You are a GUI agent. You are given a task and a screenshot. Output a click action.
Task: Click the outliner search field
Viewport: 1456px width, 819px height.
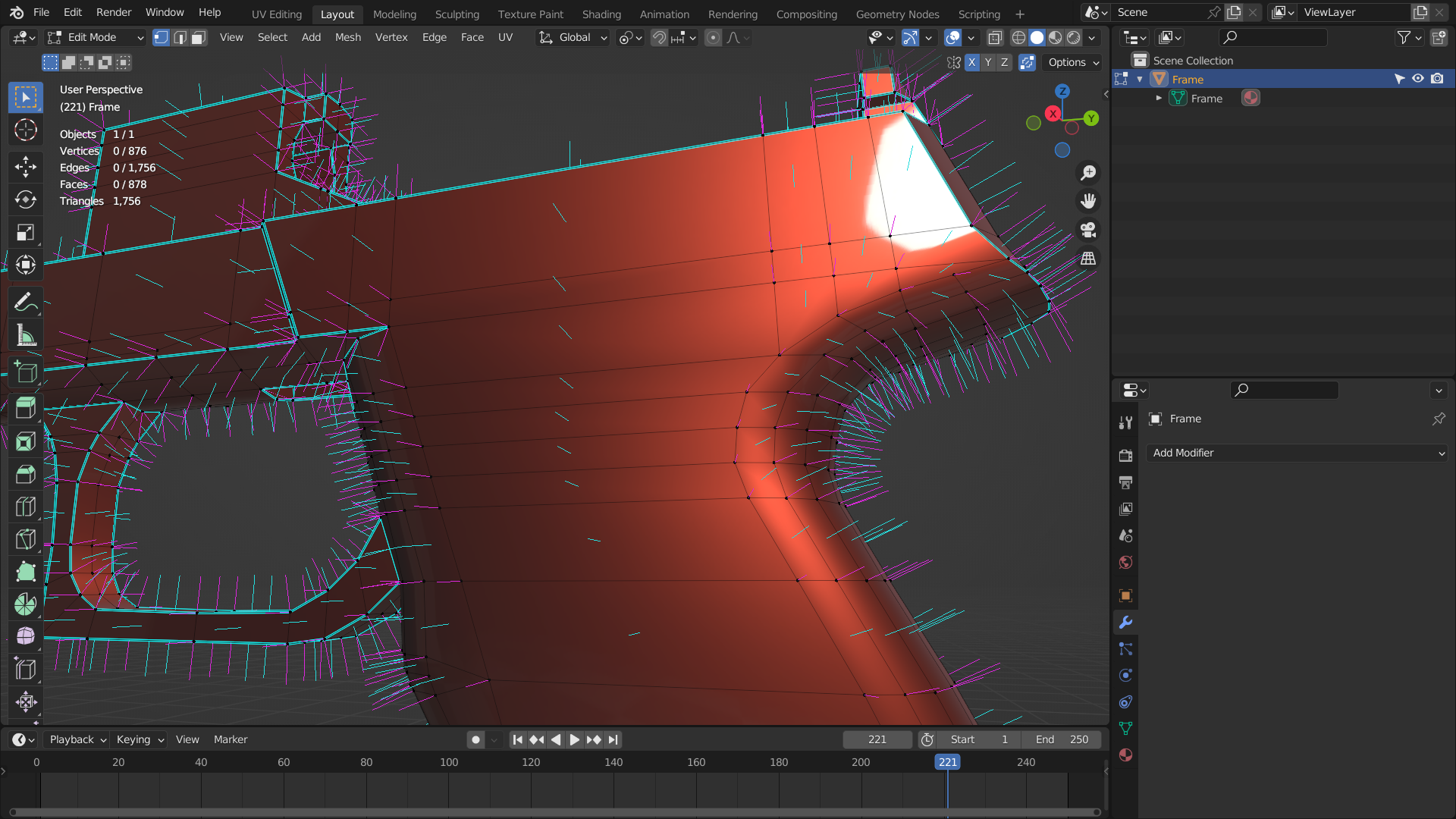point(1272,37)
